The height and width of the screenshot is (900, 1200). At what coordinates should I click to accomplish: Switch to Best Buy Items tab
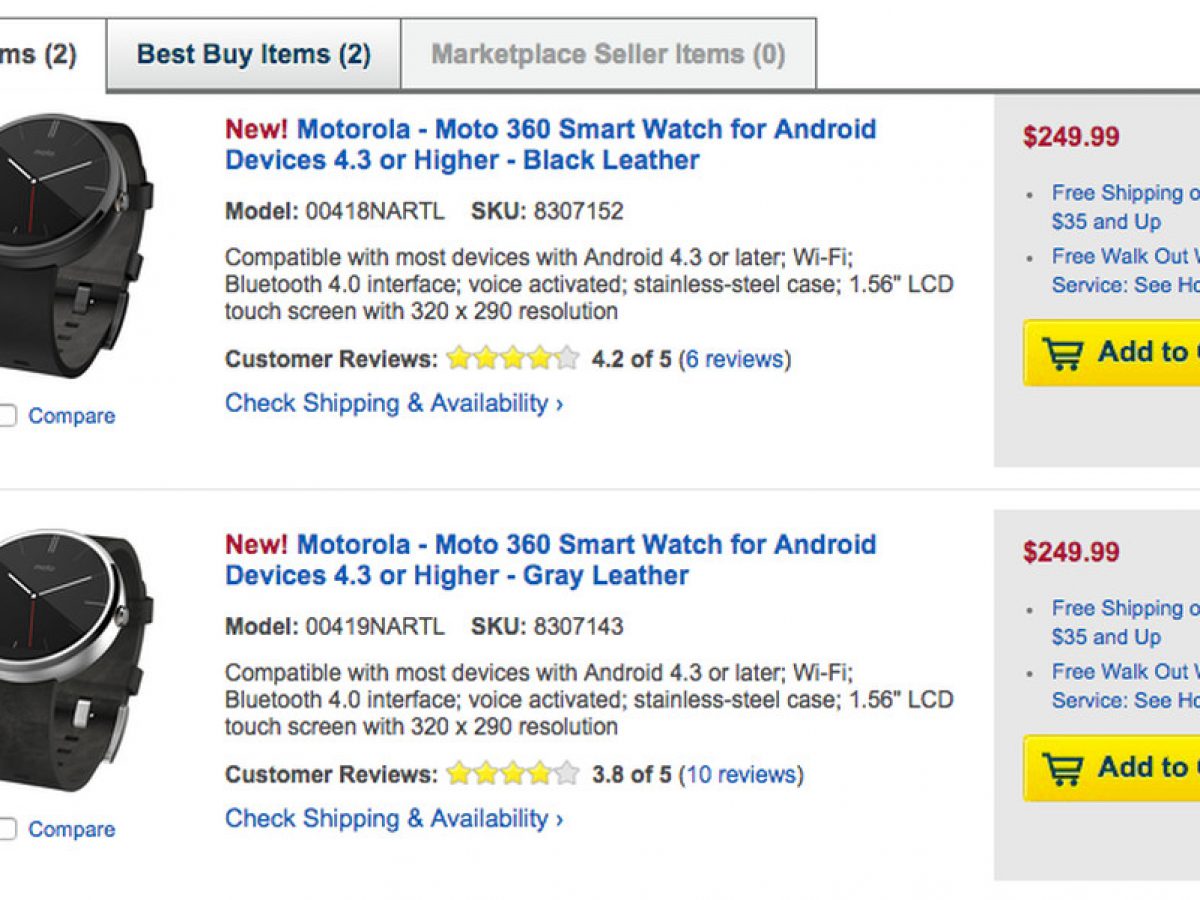[x=253, y=54]
